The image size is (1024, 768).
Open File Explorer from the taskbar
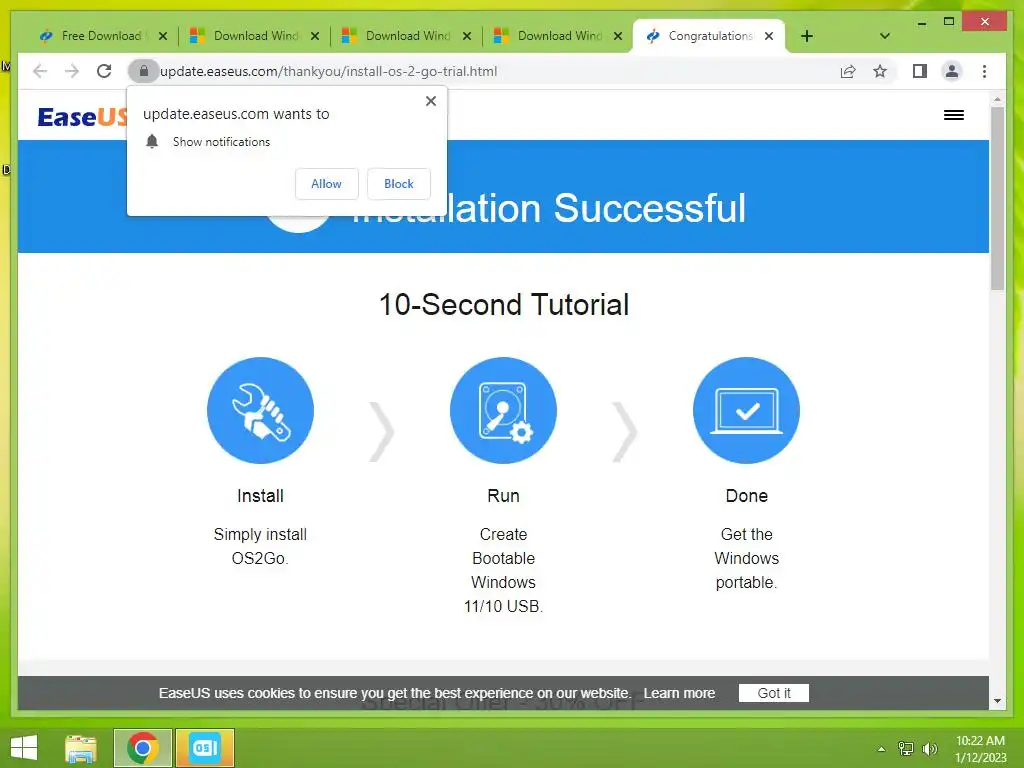81,748
